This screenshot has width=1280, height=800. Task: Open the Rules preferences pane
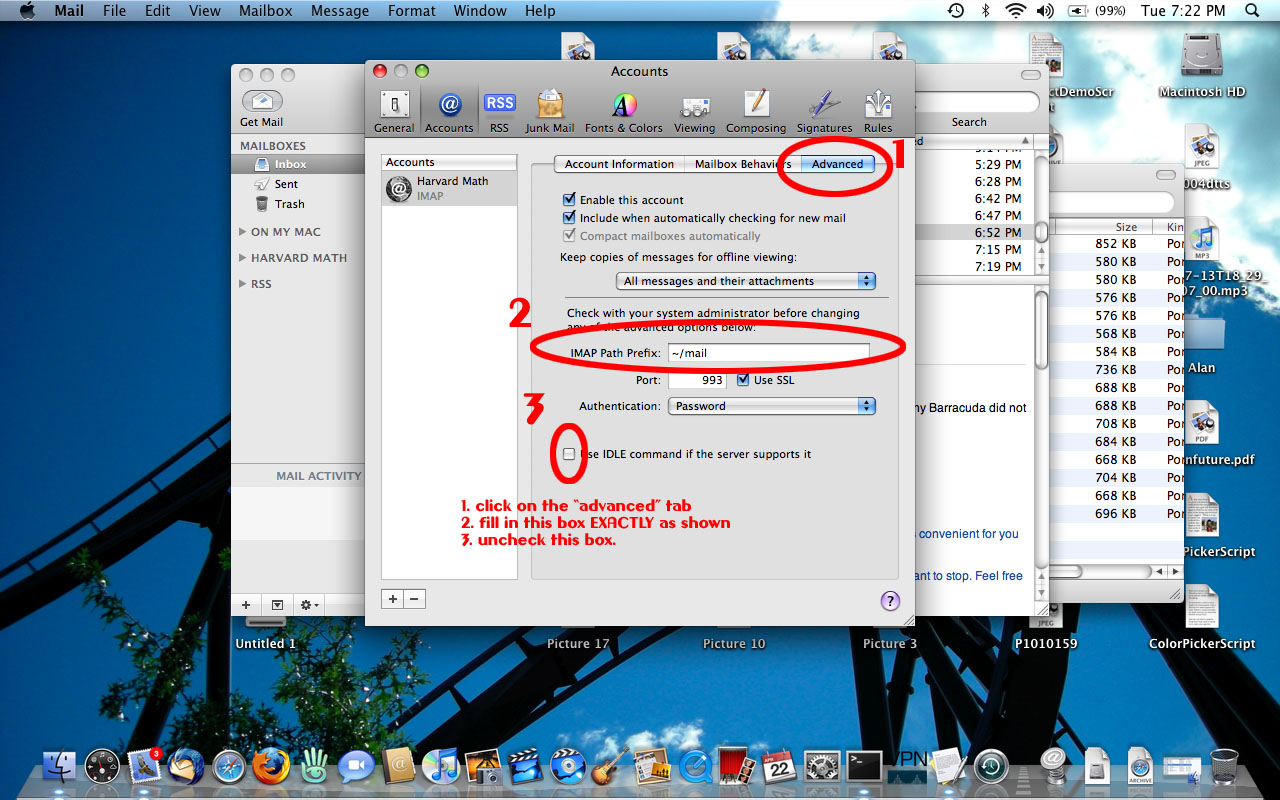(x=878, y=110)
